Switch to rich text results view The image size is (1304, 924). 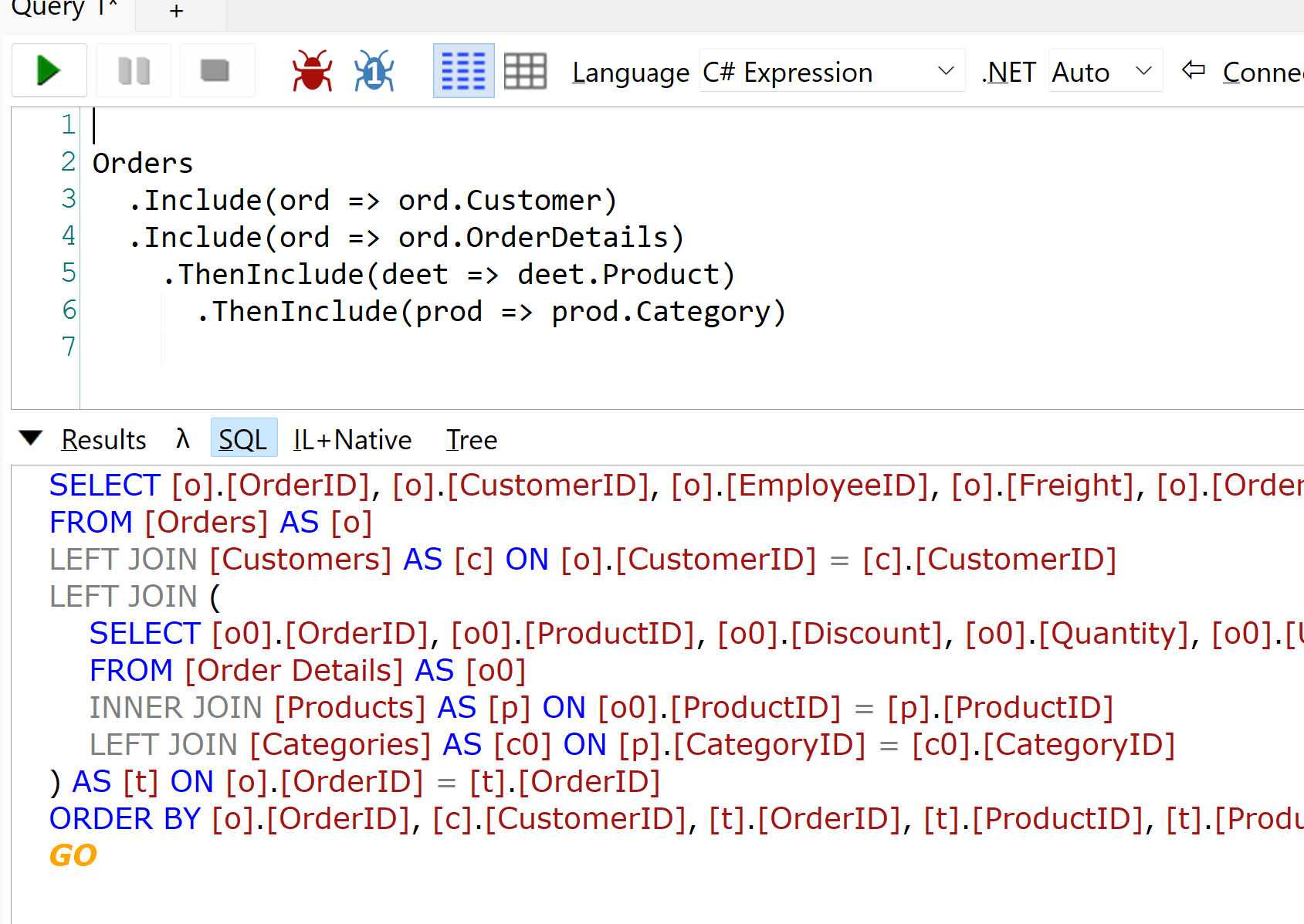pyautogui.click(x=463, y=71)
